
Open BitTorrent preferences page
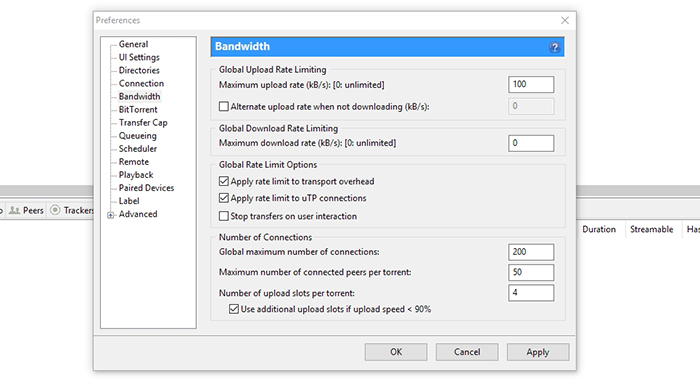(138, 109)
